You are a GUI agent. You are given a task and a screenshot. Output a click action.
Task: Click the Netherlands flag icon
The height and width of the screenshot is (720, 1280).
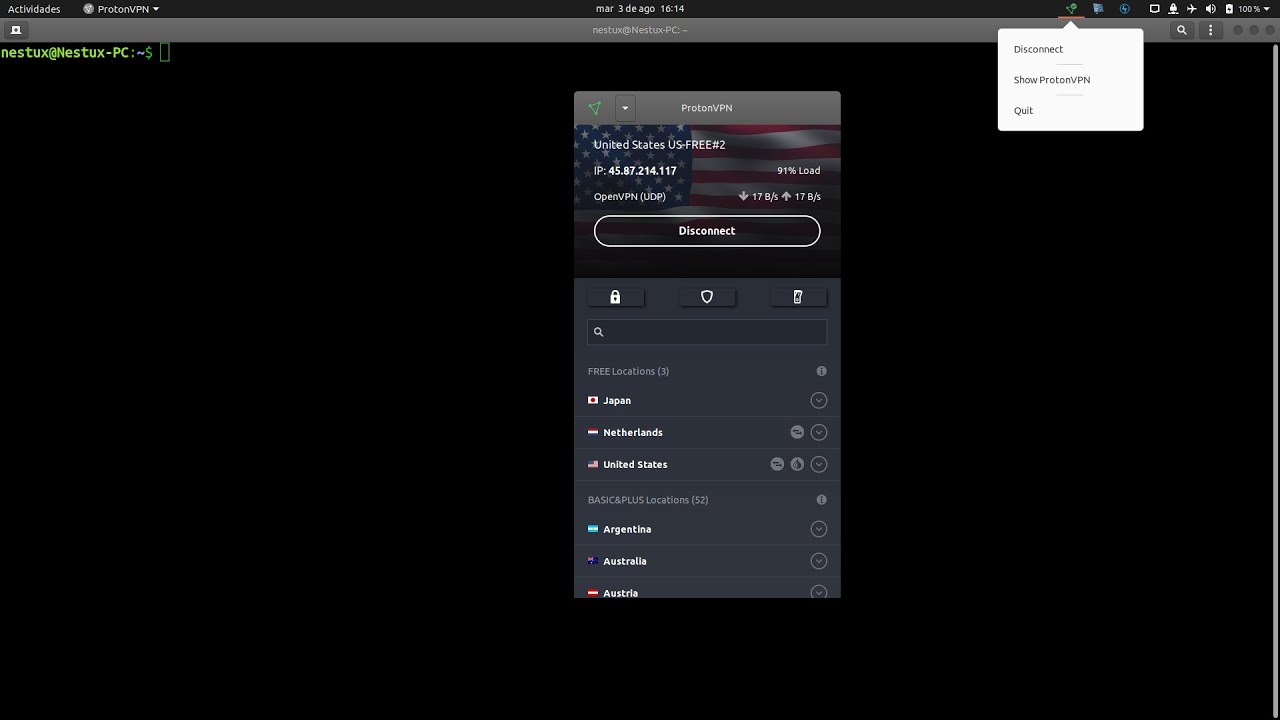(x=593, y=433)
